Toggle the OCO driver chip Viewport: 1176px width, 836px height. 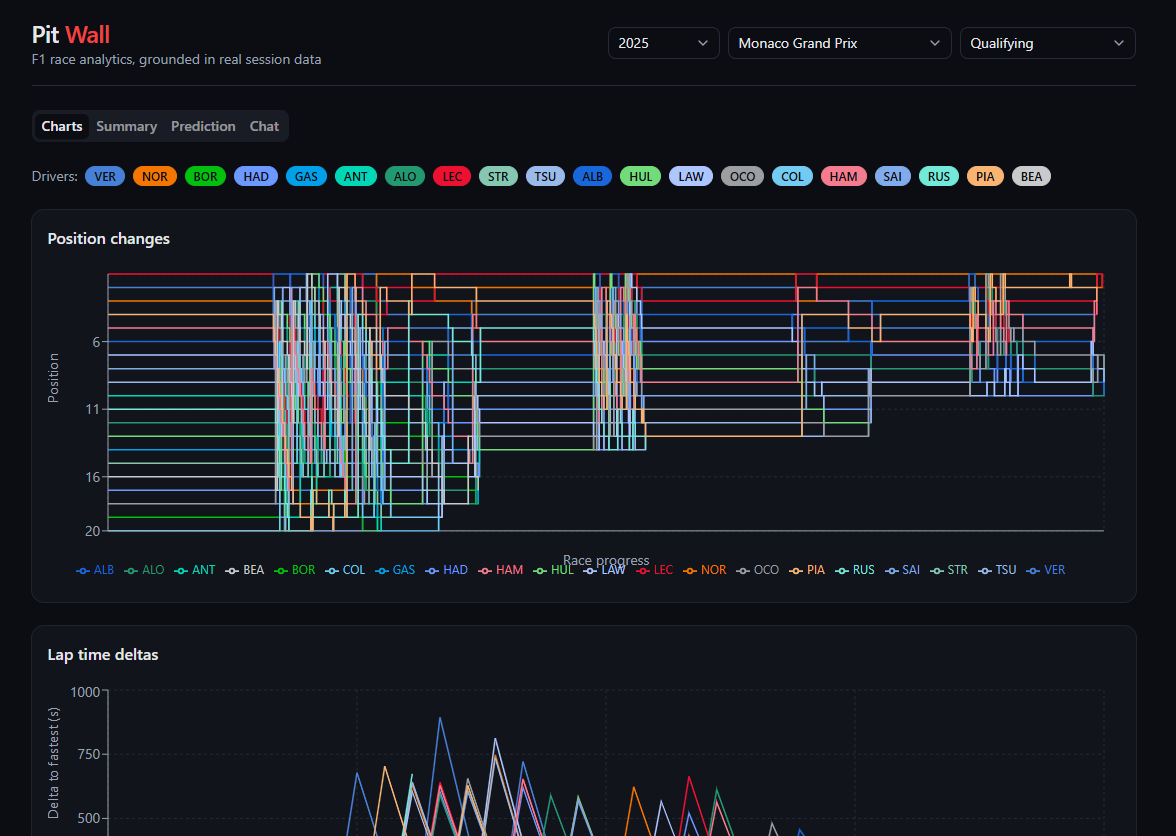[742, 176]
